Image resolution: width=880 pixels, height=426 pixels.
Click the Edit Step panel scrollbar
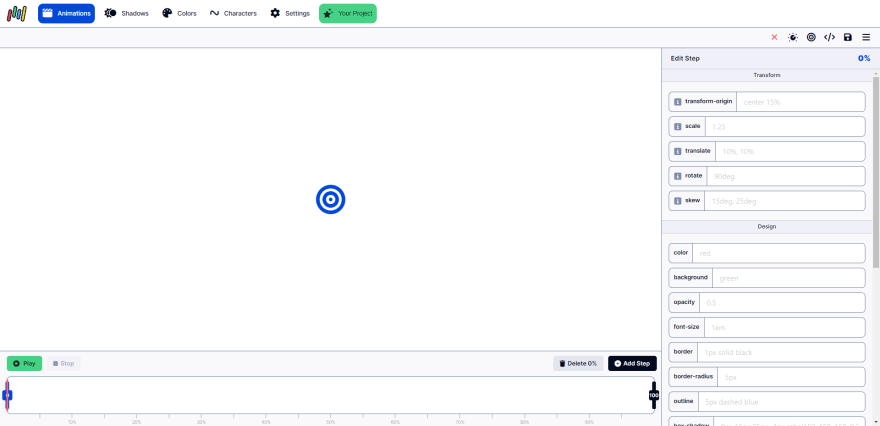pyautogui.click(x=876, y=172)
